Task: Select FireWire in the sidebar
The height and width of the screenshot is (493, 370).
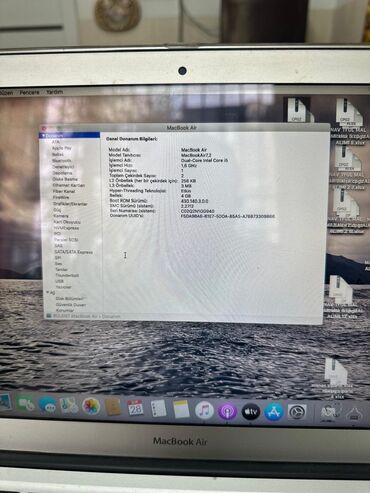Action: [61, 197]
